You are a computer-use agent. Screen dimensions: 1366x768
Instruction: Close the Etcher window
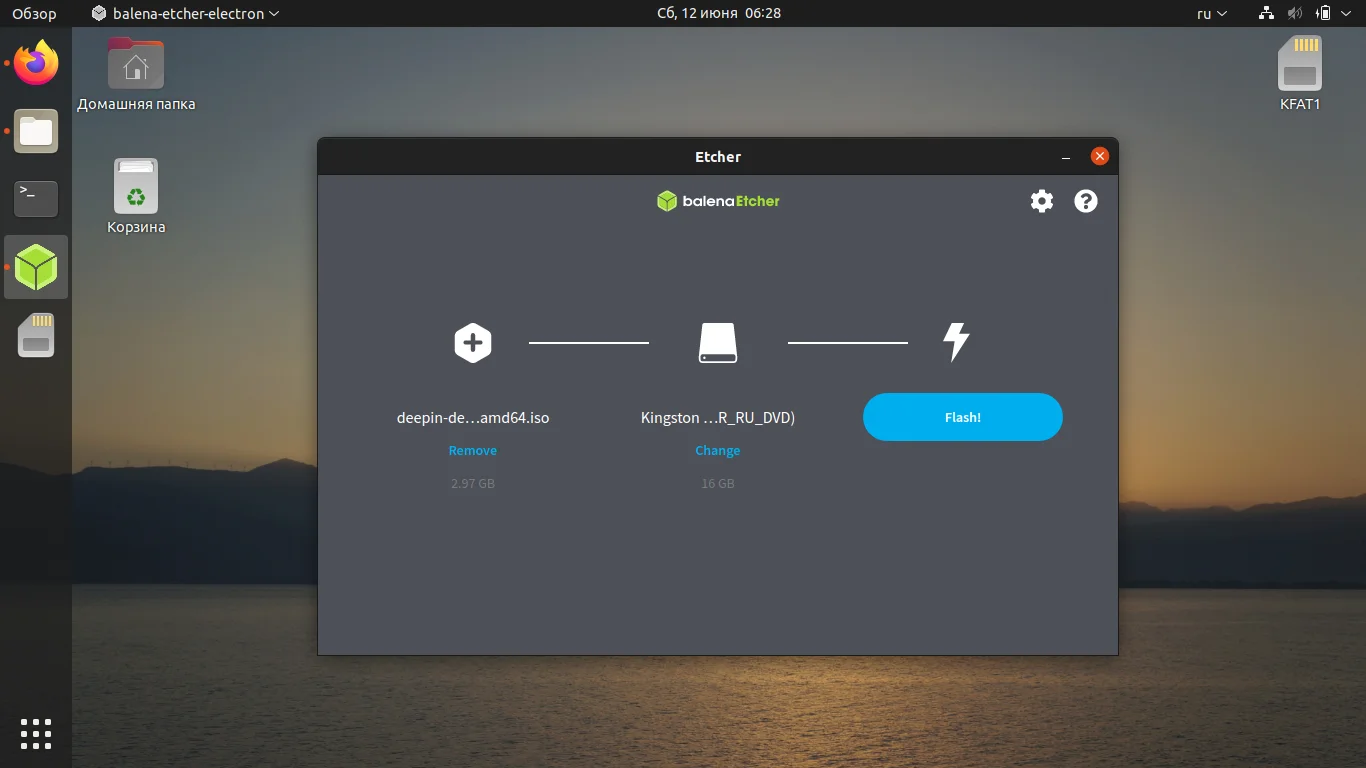point(1100,156)
